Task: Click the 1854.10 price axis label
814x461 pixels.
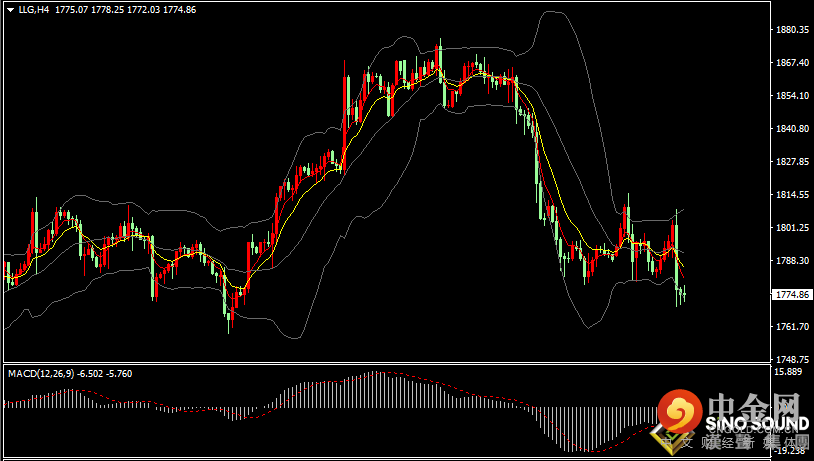Action: 793,96
